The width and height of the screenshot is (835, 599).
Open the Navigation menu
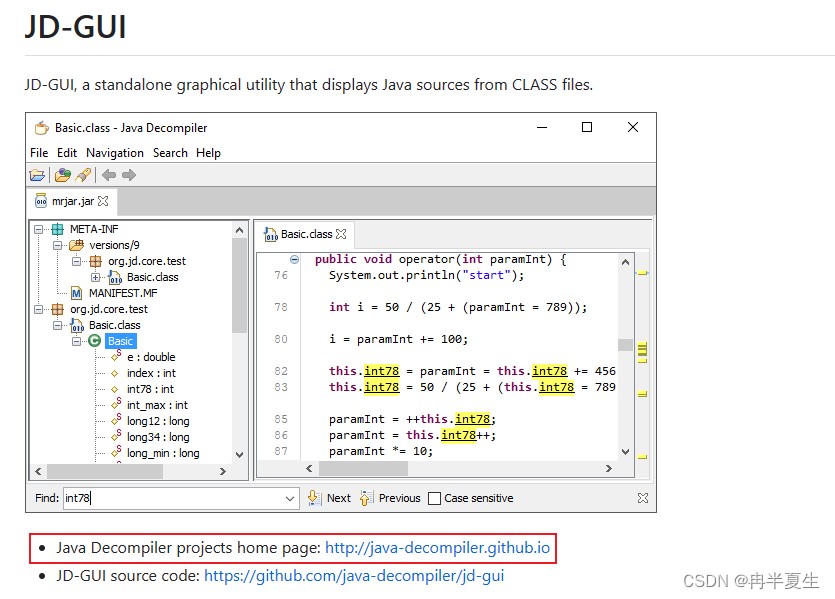pos(115,153)
